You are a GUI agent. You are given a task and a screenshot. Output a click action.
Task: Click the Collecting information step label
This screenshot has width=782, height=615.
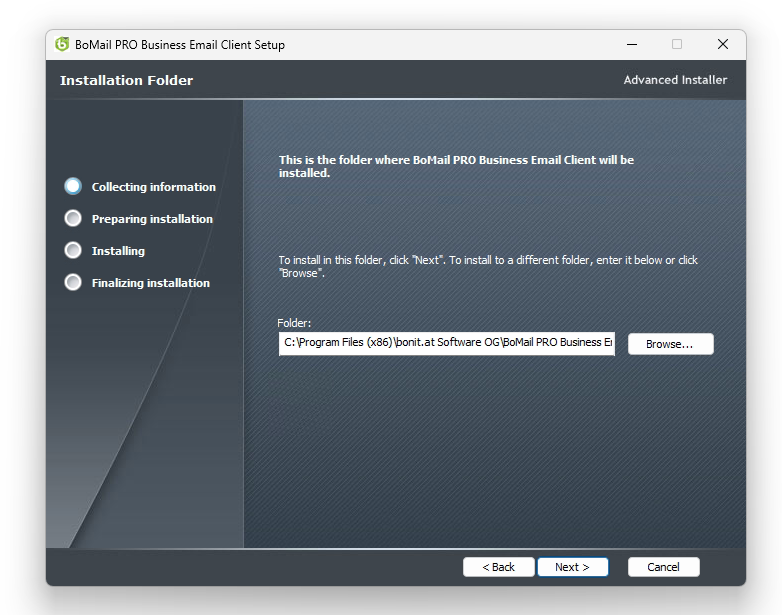point(154,187)
